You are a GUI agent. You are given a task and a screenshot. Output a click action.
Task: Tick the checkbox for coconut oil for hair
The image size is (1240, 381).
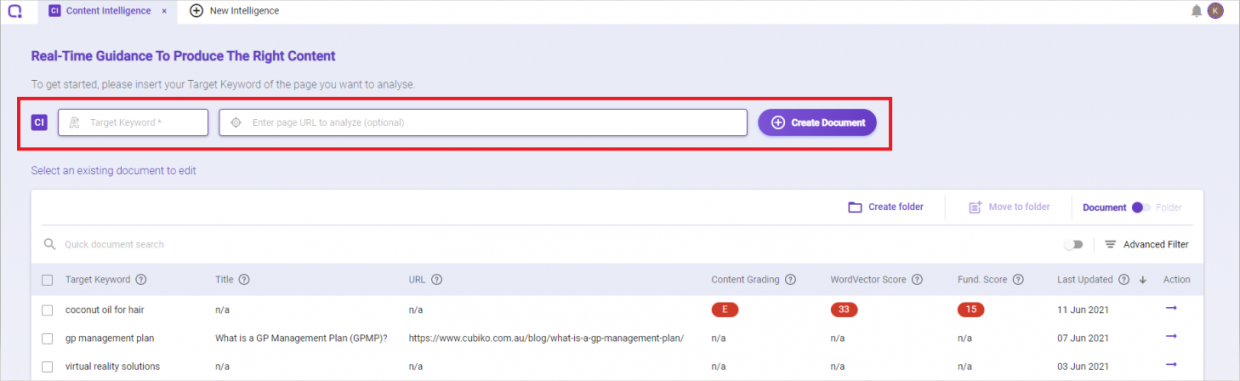tap(48, 310)
